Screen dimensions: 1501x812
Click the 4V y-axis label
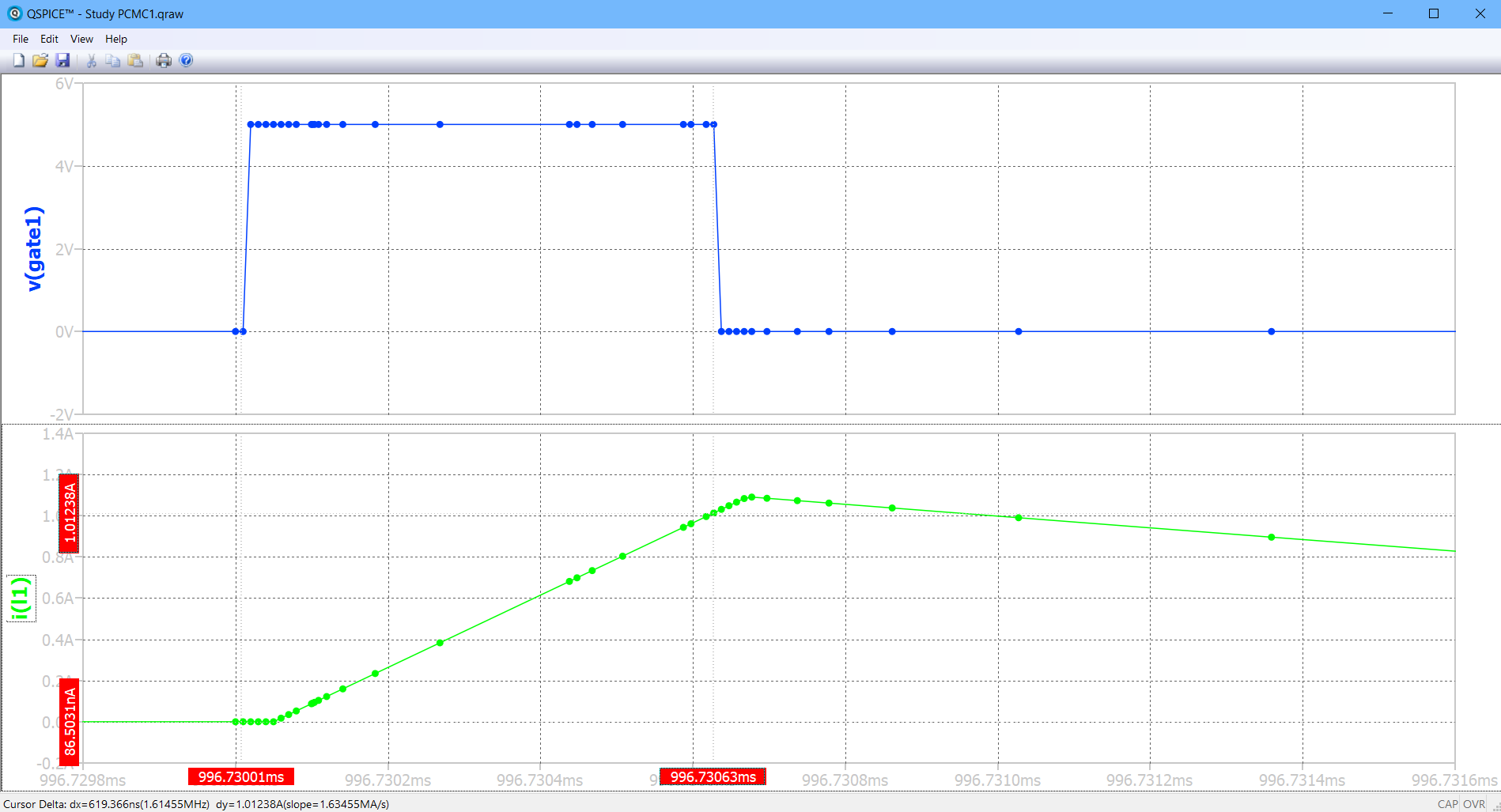[64, 167]
